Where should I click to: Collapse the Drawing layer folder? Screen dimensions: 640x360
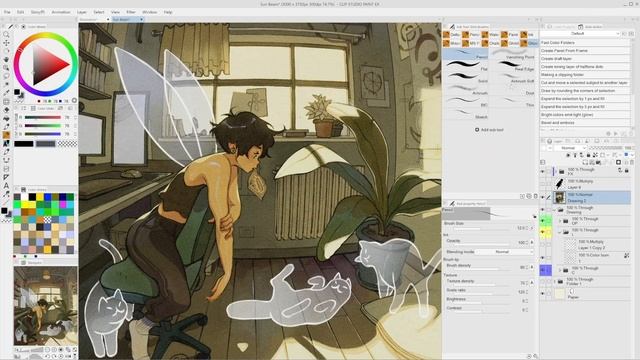555,210
